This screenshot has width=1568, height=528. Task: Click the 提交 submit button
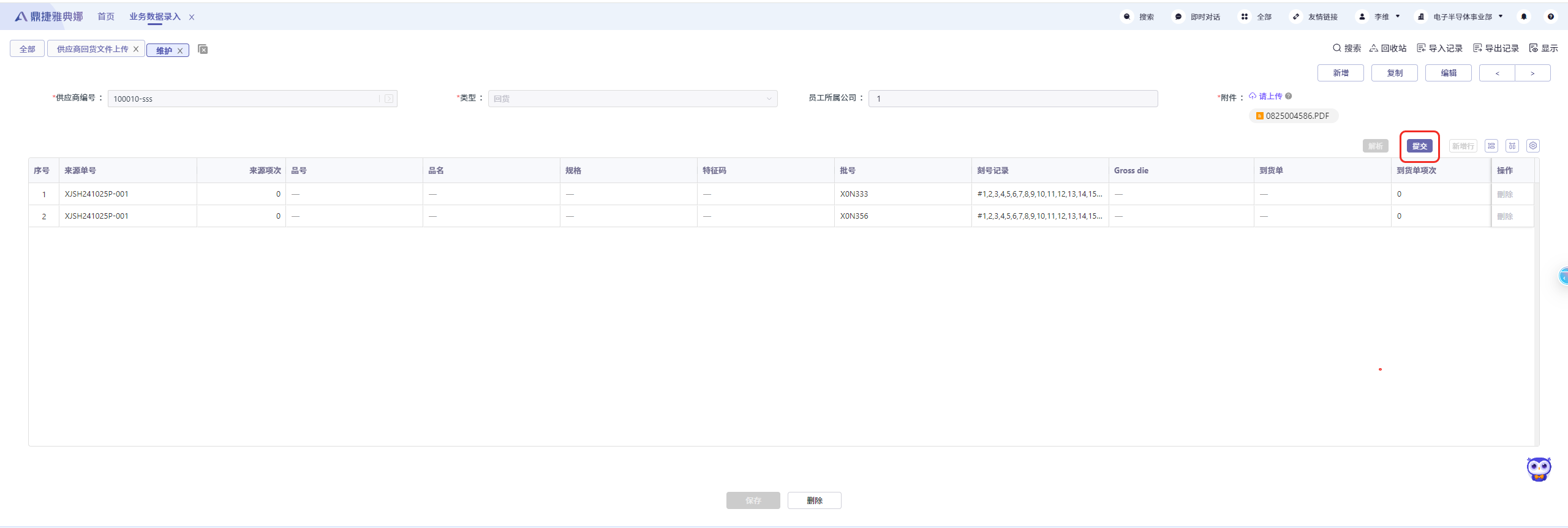(1420, 146)
